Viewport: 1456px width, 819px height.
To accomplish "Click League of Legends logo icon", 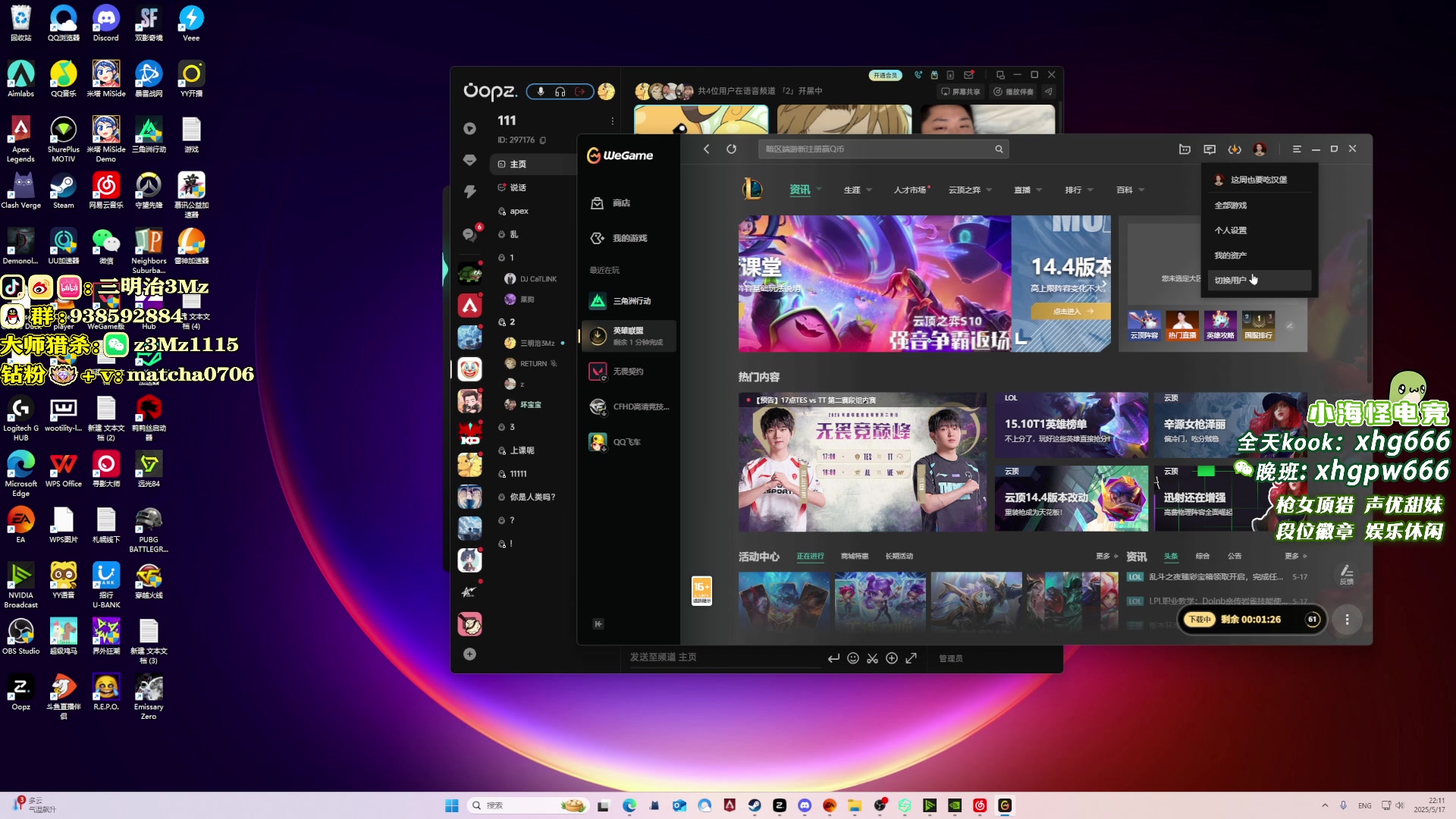I will [x=752, y=190].
